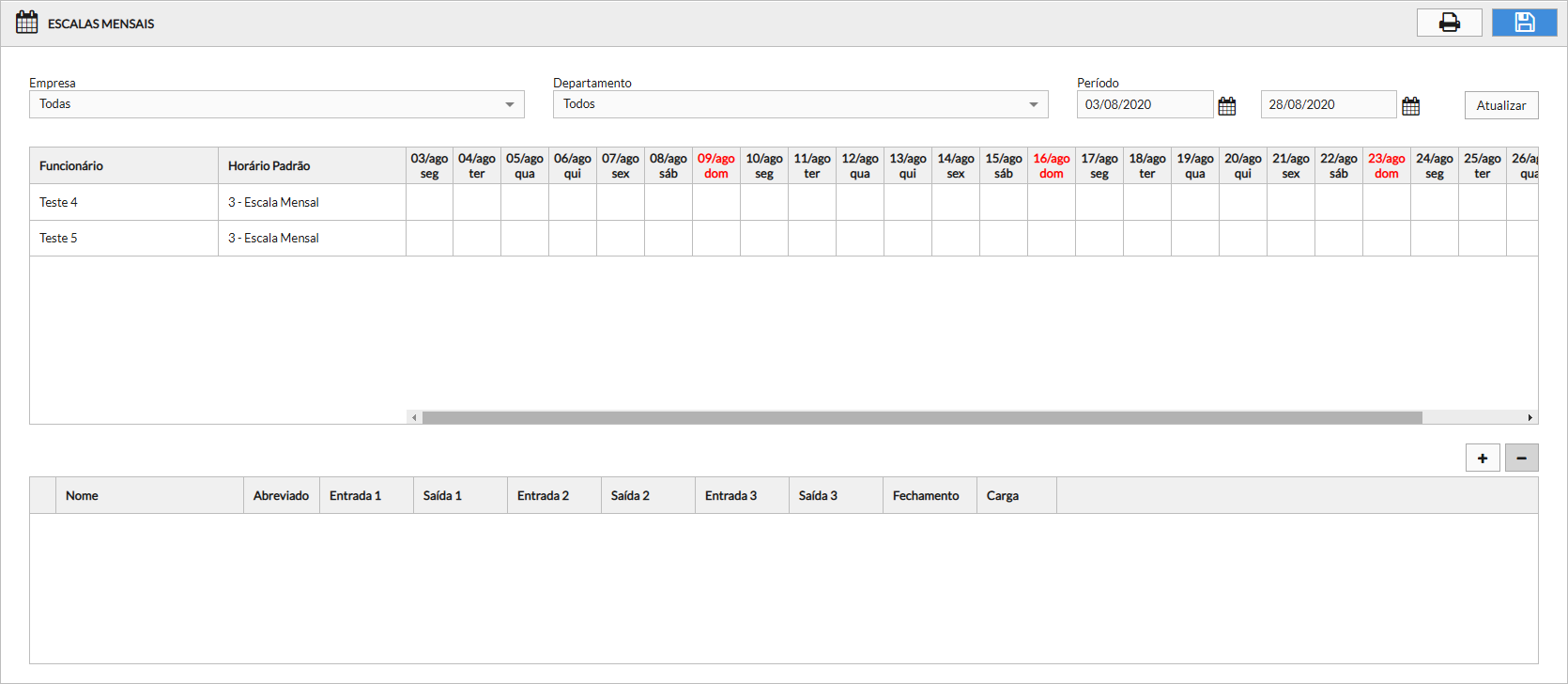Open calendar picker for end date

tap(1410, 106)
